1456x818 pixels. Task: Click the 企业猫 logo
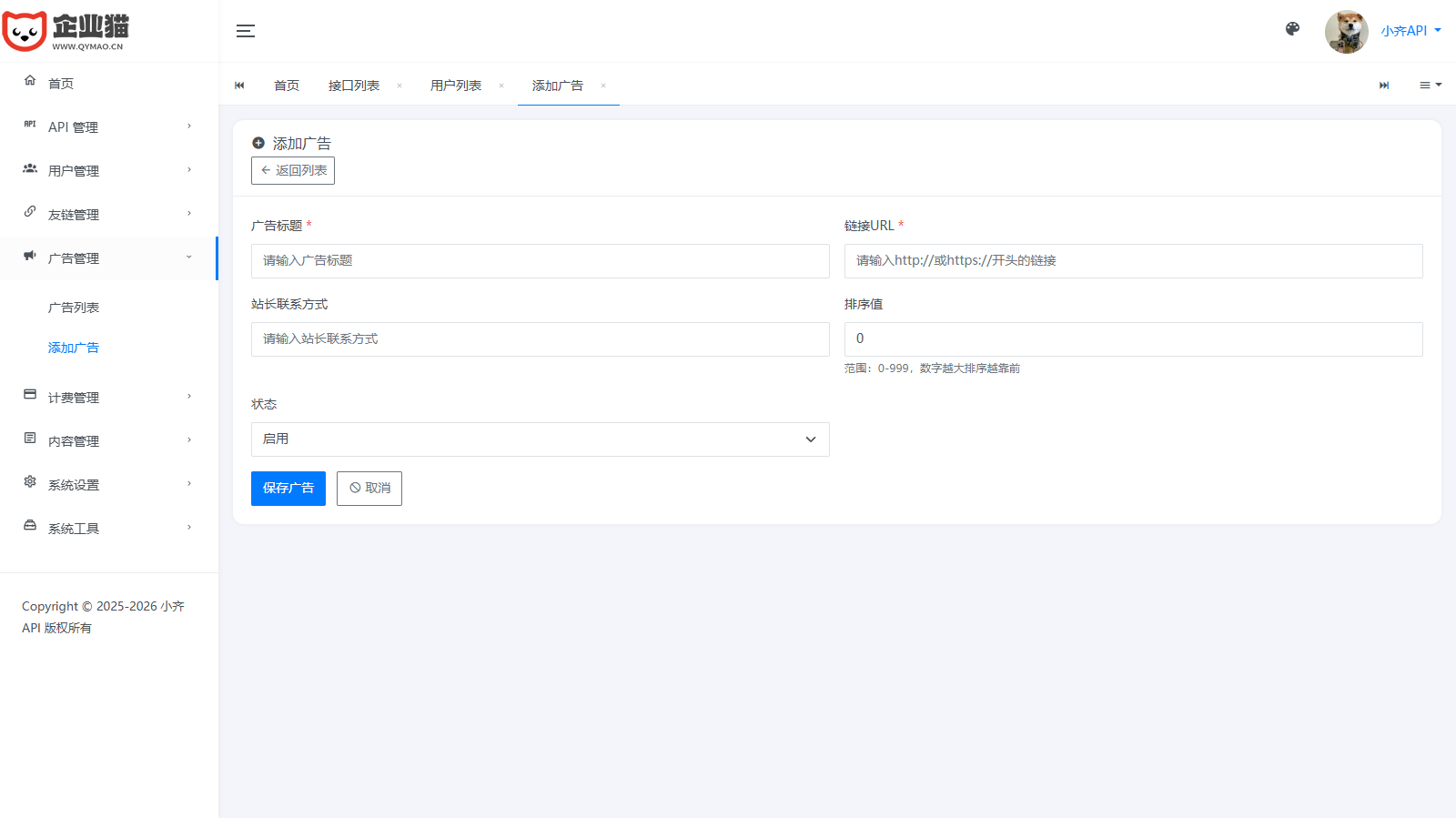tap(66, 32)
